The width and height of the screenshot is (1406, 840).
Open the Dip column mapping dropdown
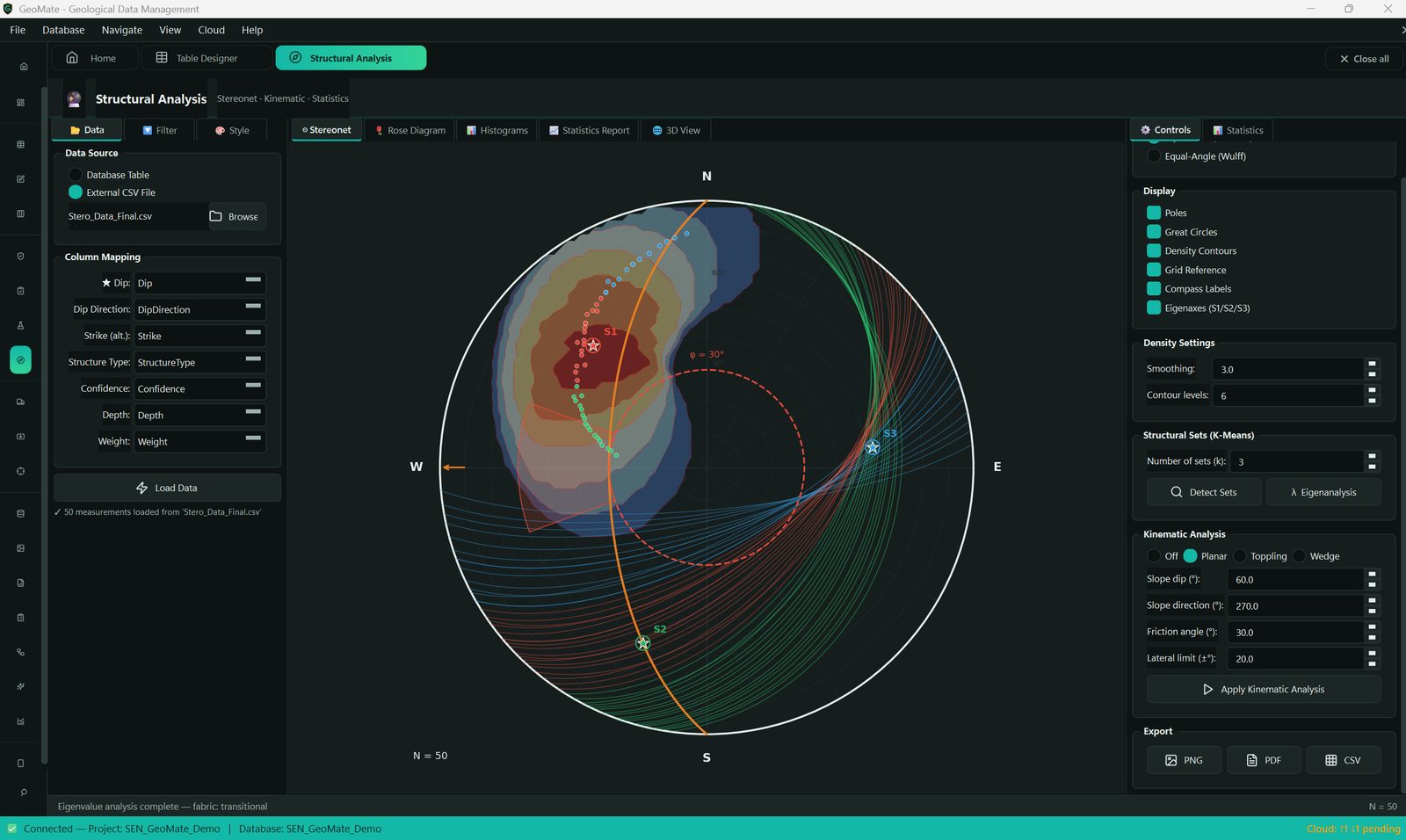pyautogui.click(x=199, y=283)
